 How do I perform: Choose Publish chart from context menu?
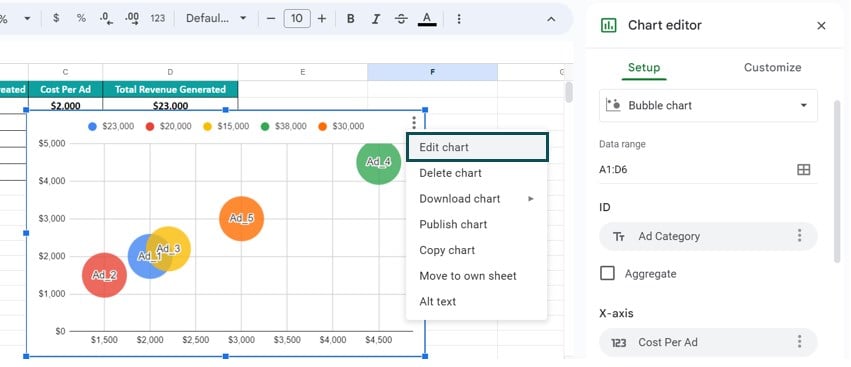coord(477,224)
